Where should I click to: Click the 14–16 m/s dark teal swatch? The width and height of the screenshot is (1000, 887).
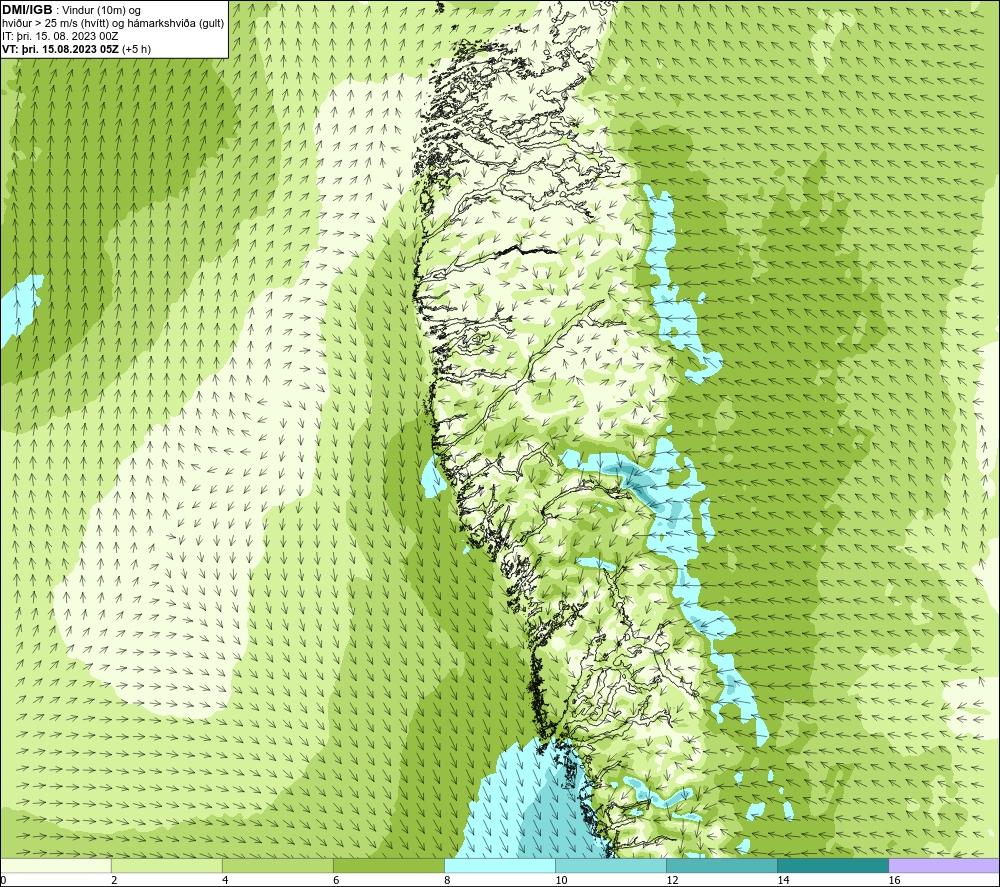[x=833, y=866]
